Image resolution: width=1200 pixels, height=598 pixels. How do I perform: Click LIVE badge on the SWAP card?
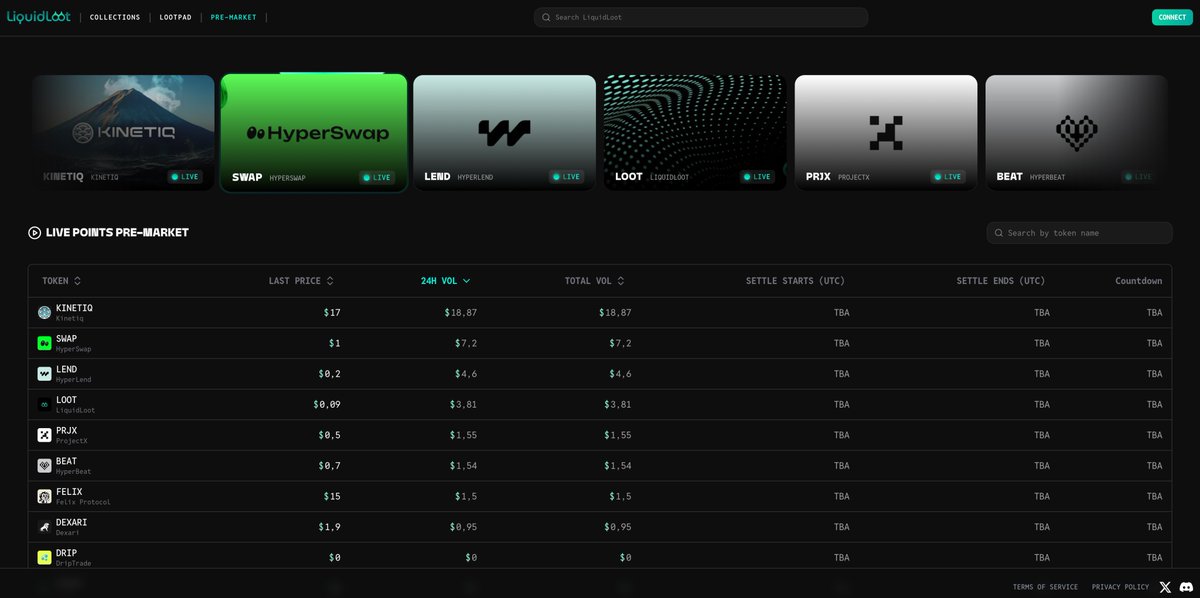coord(377,177)
